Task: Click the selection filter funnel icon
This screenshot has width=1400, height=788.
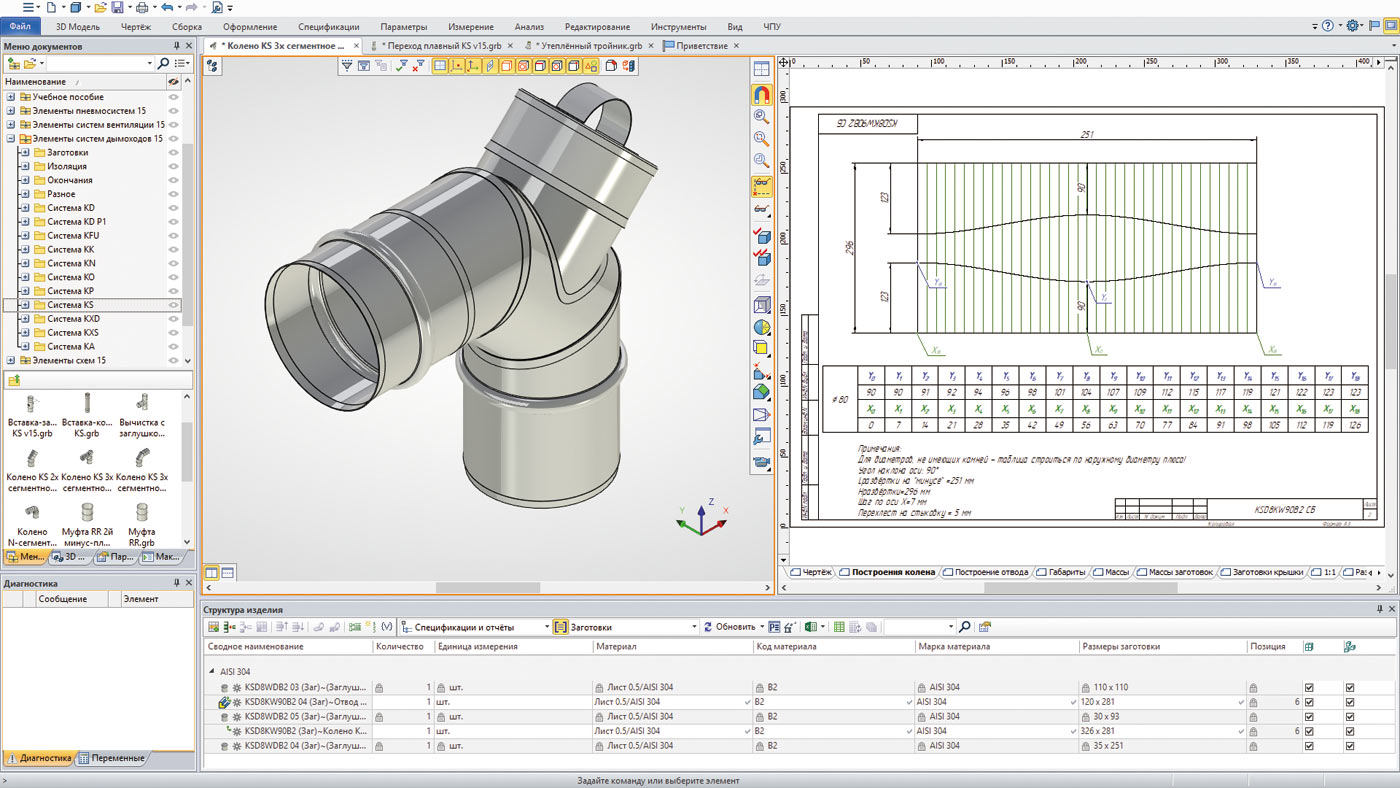Action: (x=347, y=66)
